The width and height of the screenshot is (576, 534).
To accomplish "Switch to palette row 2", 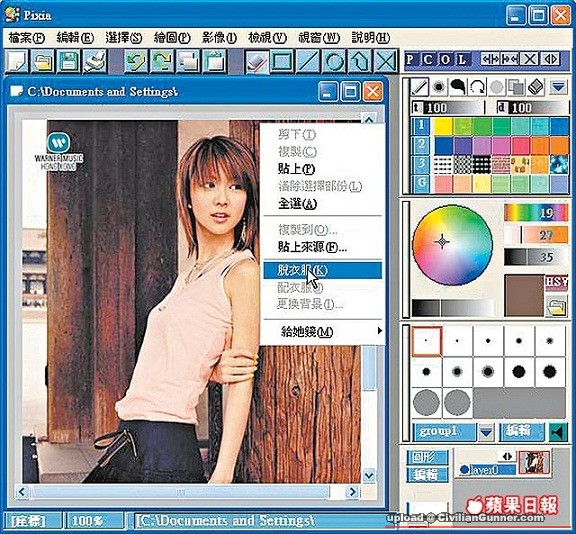I will (x=421, y=145).
